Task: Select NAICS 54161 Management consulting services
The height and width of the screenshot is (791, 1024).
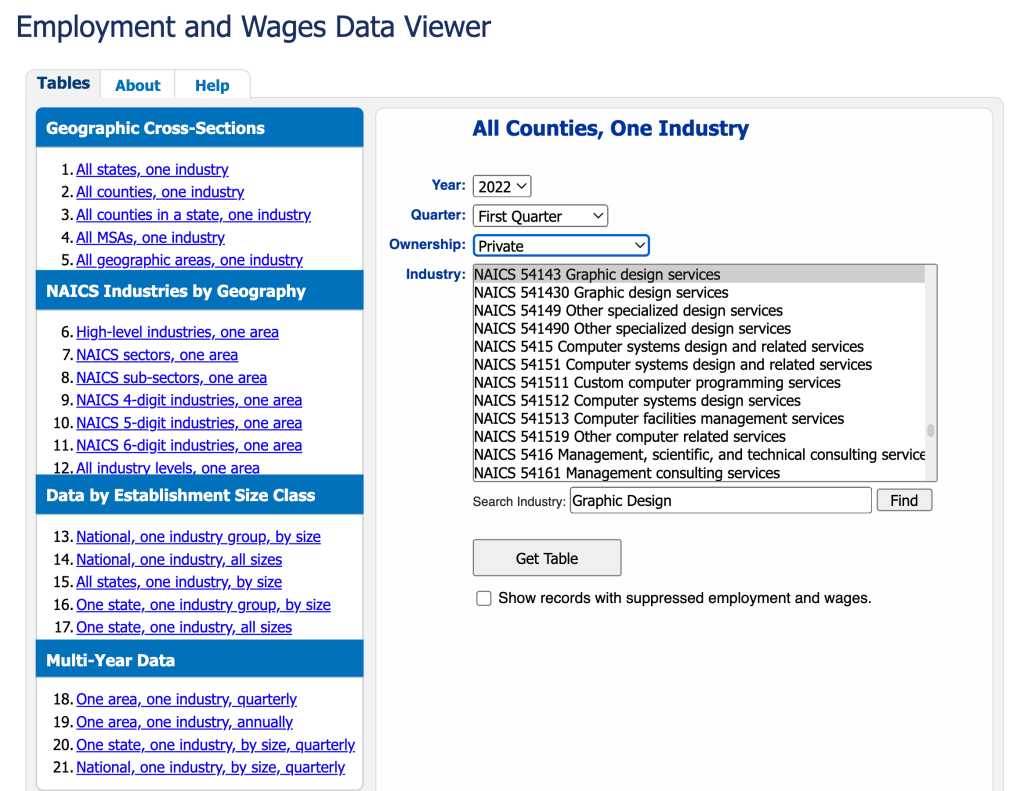Action: pos(627,473)
